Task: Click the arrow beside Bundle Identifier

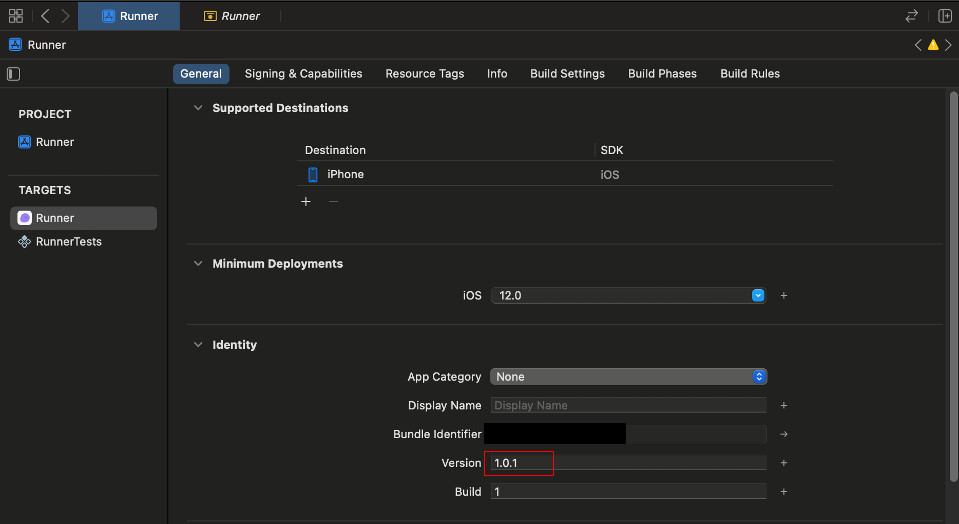Action: click(783, 434)
